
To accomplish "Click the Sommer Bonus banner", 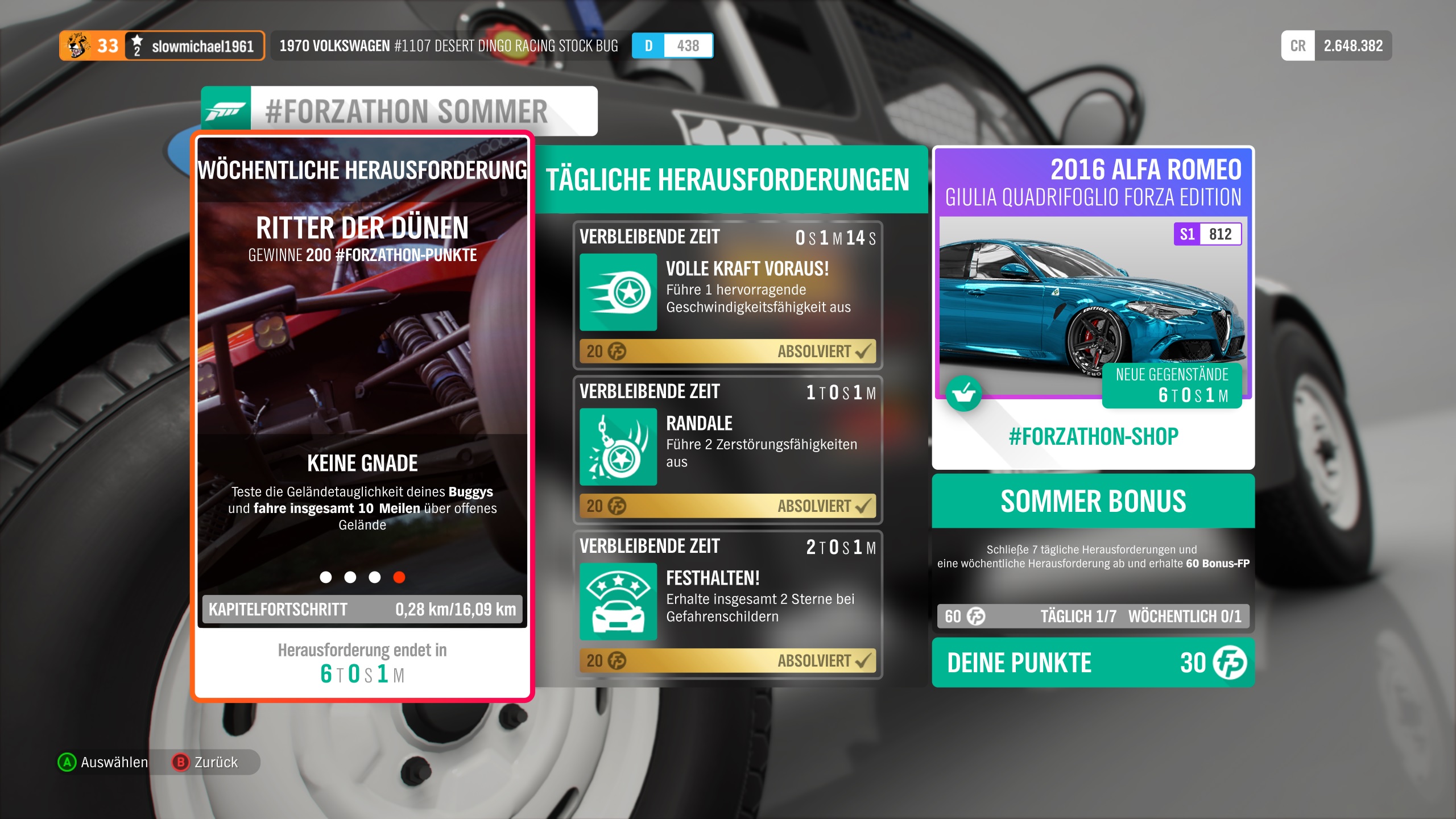I will tap(1093, 502).
